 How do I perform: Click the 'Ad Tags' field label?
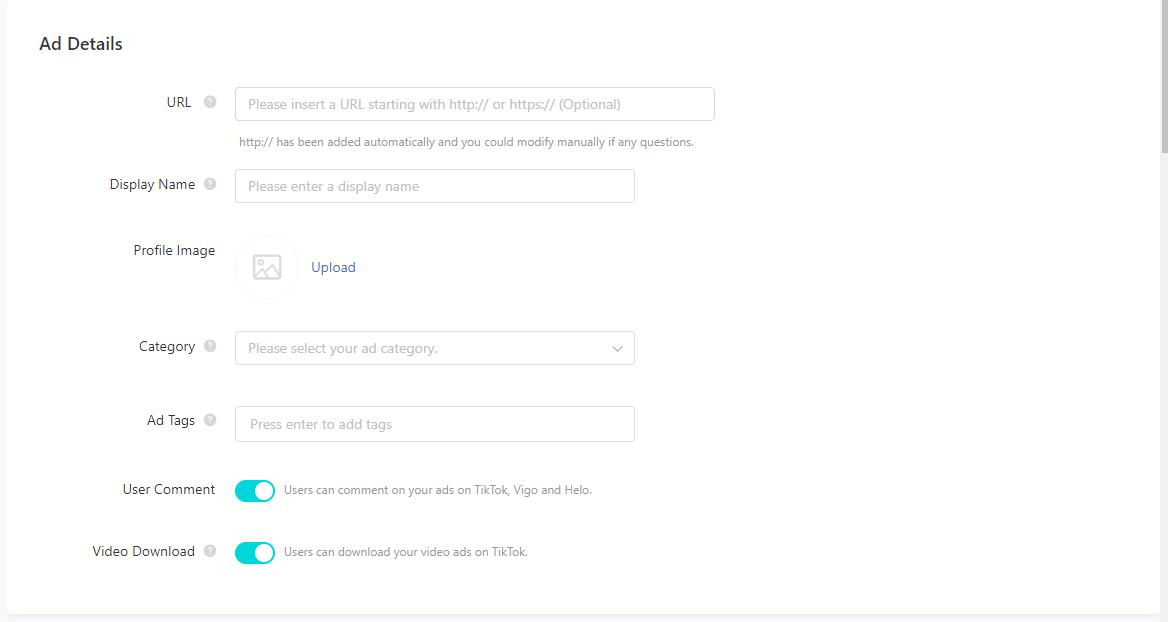point(171,420)
